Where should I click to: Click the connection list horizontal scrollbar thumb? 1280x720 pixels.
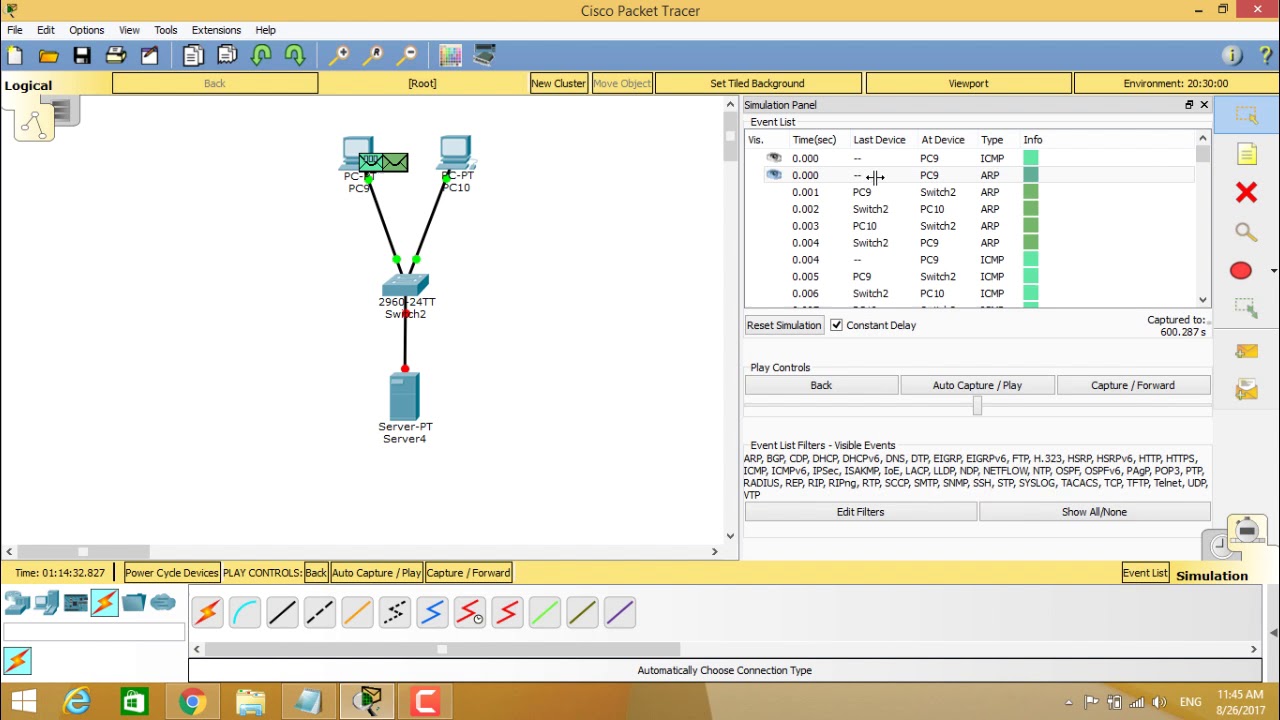click(441, 650)
